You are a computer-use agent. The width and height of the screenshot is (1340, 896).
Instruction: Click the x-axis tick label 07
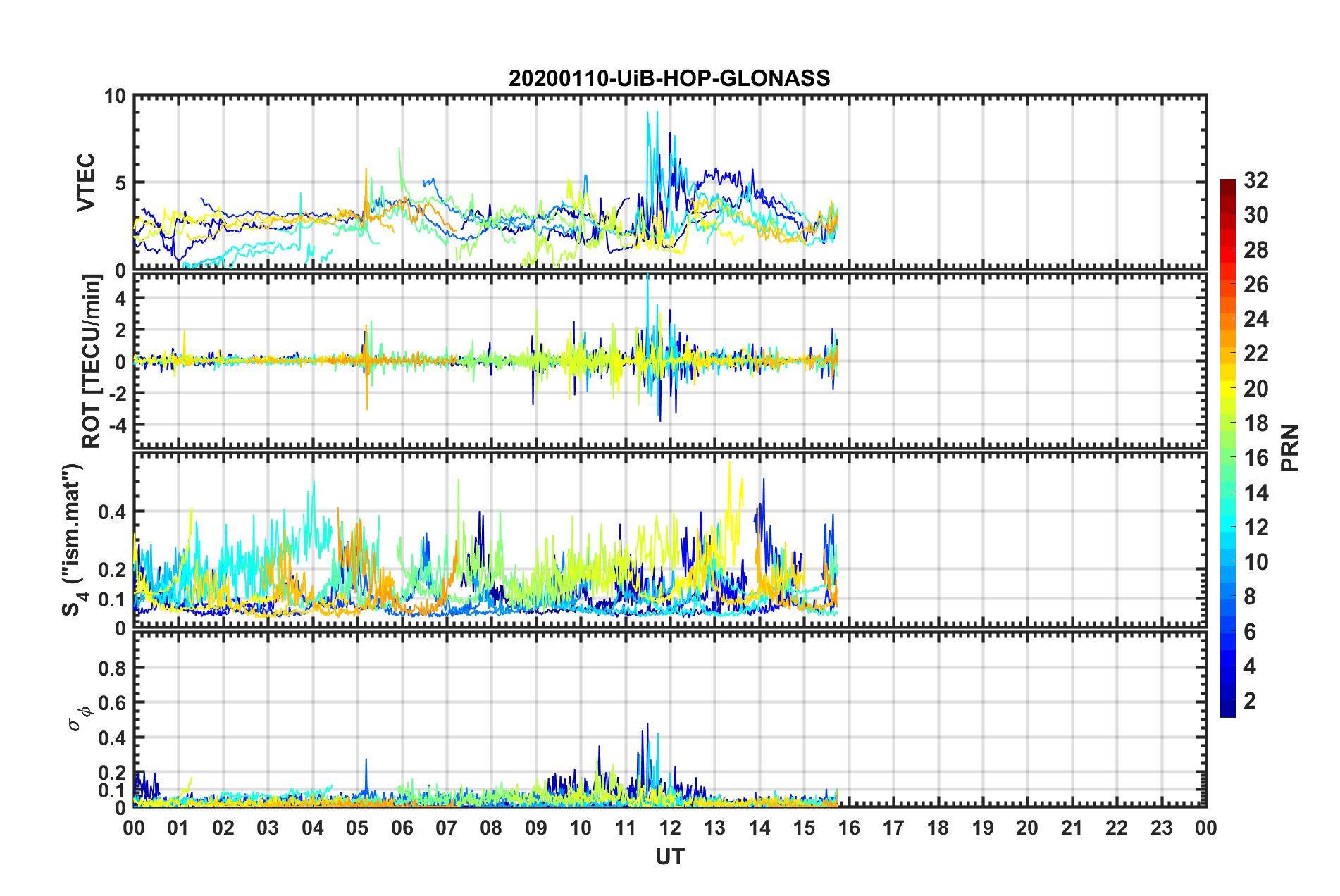[x=447, y=828]
